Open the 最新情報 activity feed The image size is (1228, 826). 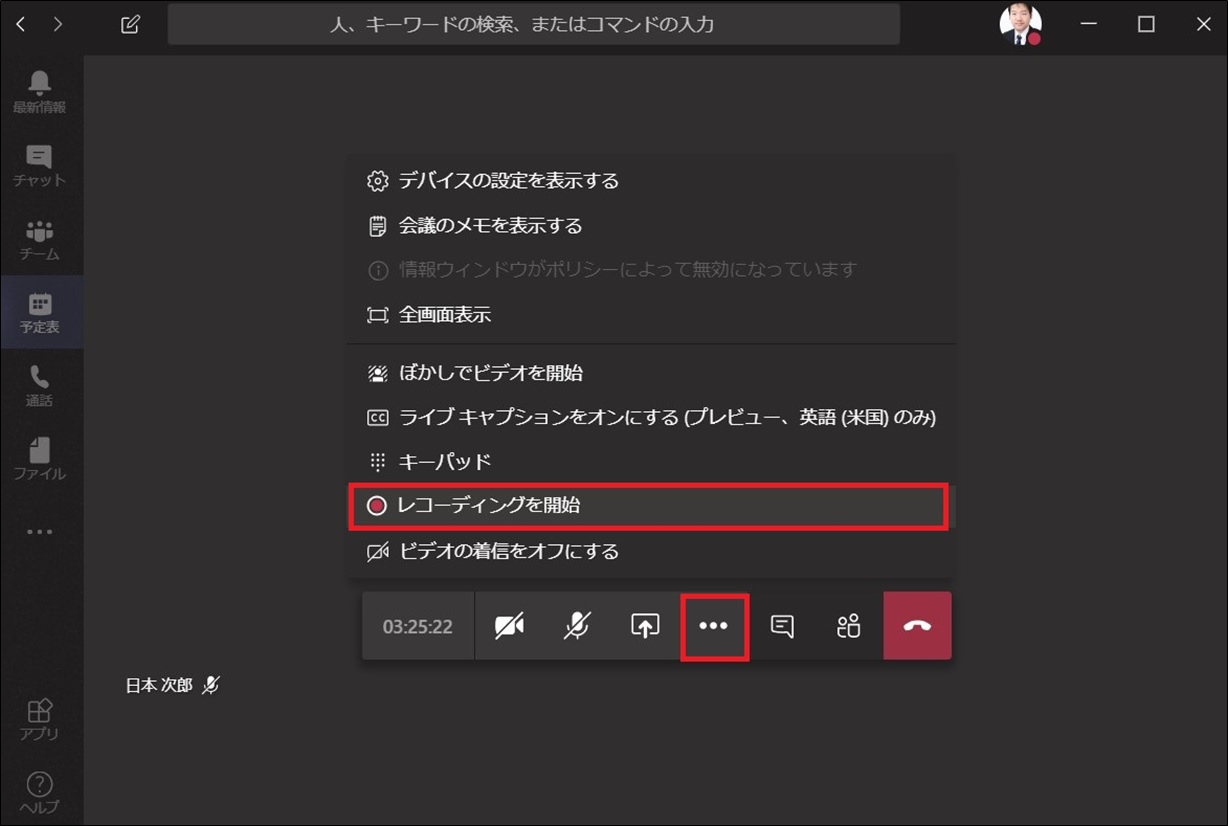(x=40, y=88)
